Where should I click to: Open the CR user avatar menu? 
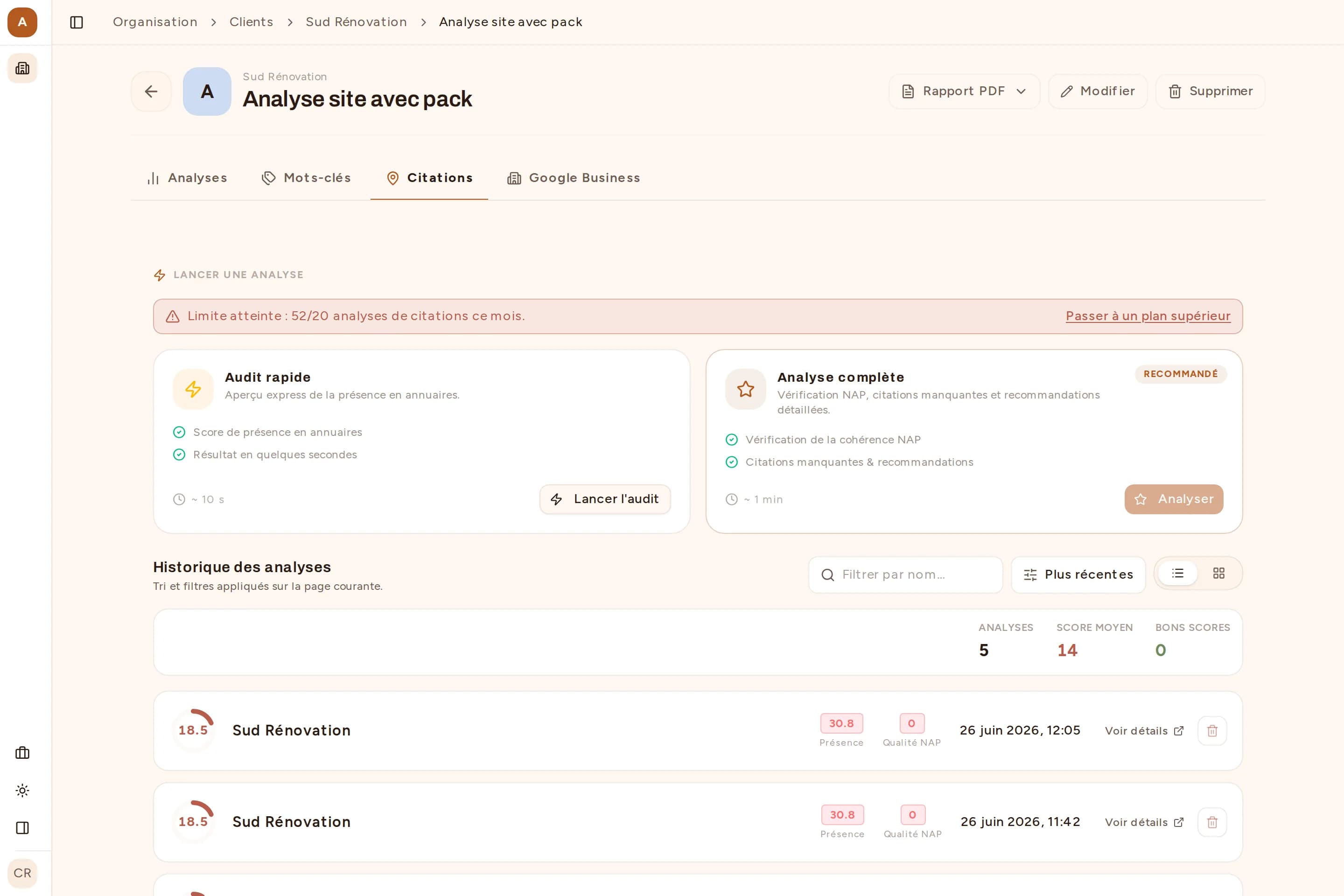click(22, 873)
